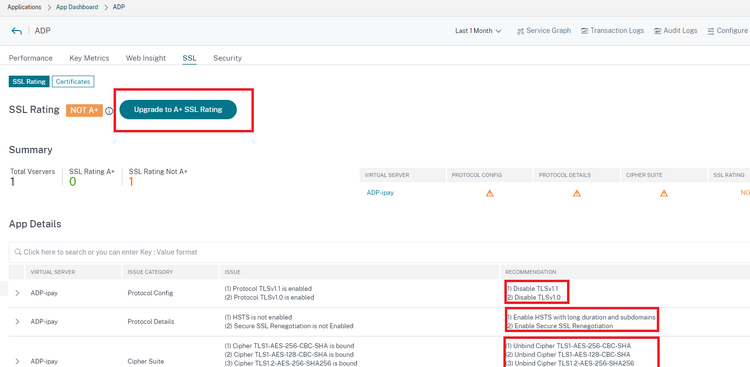Click the search magnifier icon in App Details
The image size is (750, 367).
point(18,252)
